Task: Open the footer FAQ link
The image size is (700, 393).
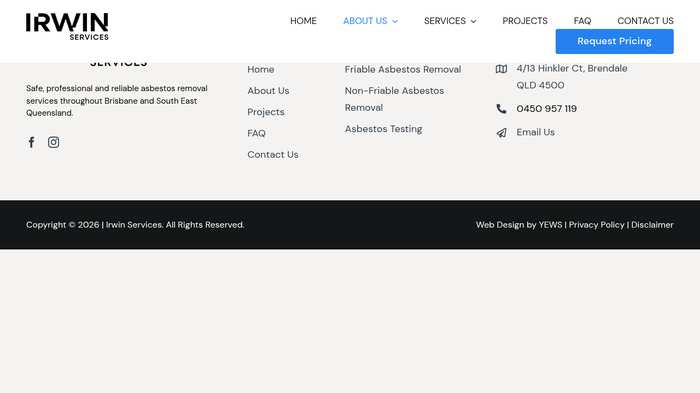Action: tap(256, 133)
